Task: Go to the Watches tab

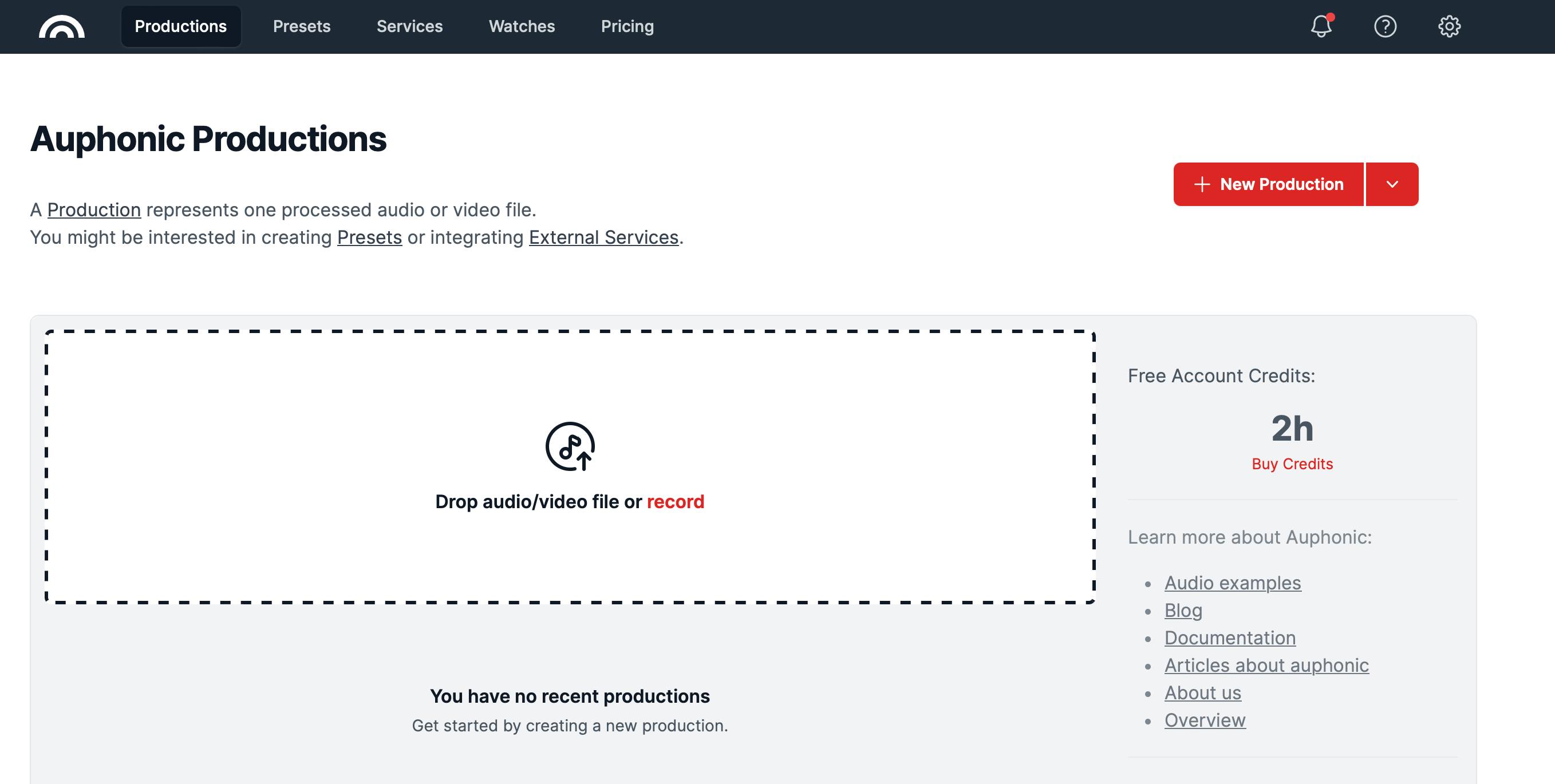Action: coord(522,26)
